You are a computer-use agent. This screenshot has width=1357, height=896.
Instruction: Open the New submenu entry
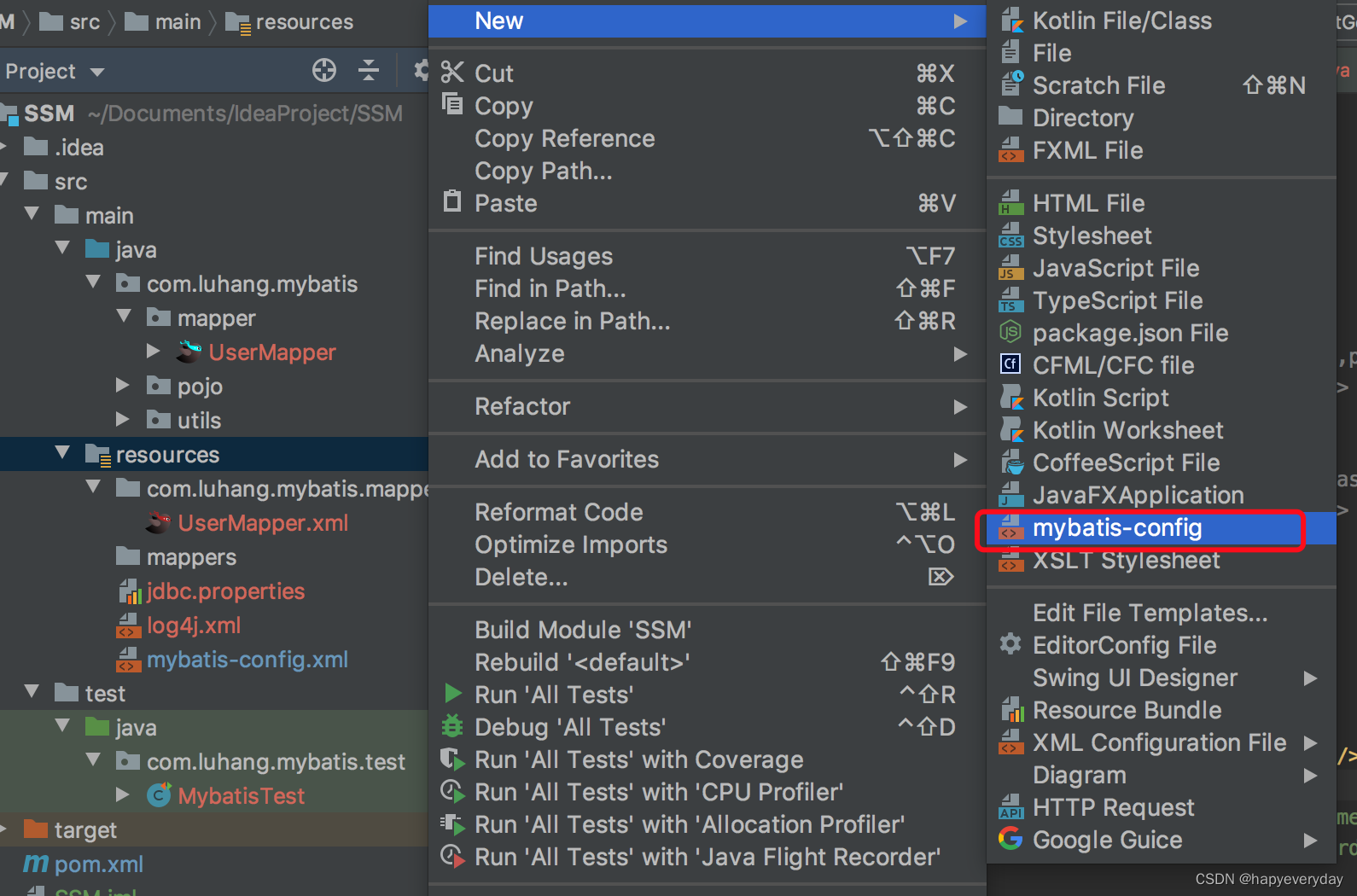point(707,20)
